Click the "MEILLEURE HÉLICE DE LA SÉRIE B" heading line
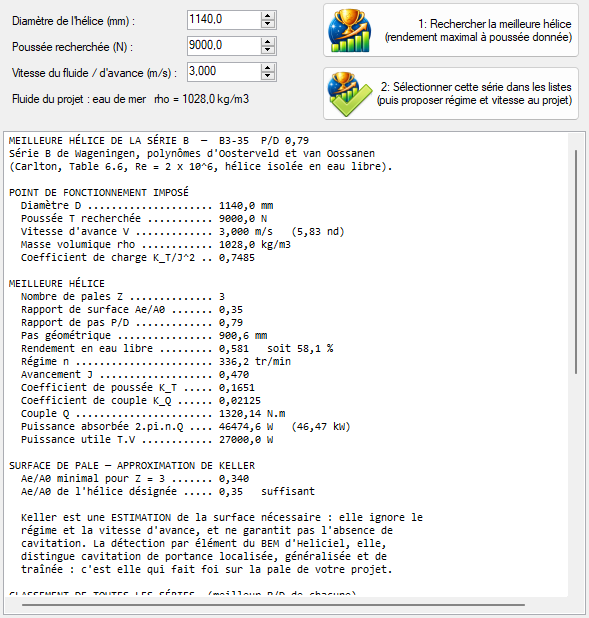This screenshot has width=589, height=618. click(x=159, y=141)
